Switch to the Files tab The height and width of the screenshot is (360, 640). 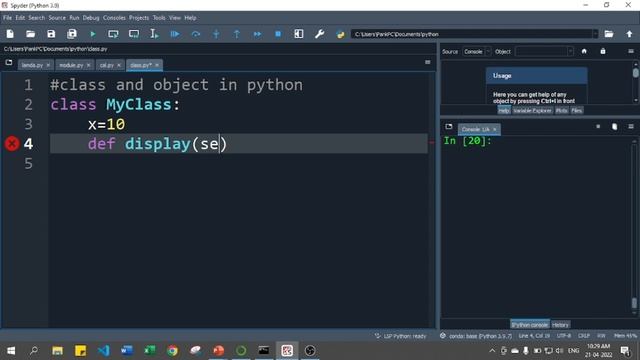pos(577,111)
